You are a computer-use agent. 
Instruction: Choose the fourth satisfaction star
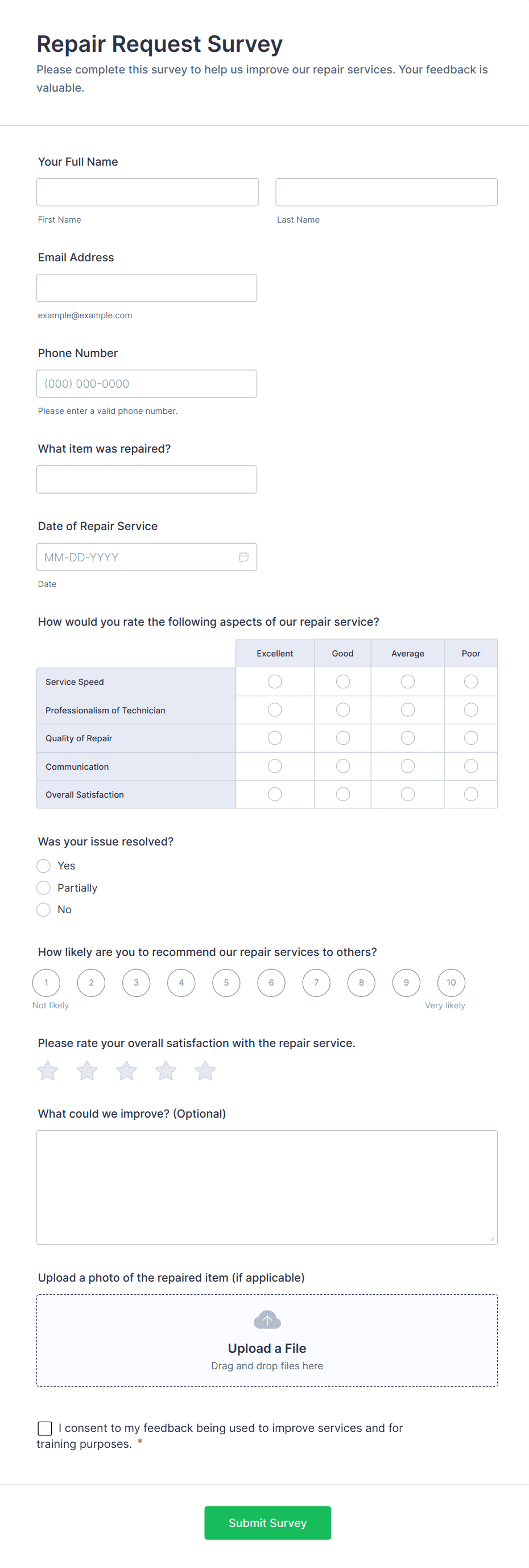click(166, 1070)
